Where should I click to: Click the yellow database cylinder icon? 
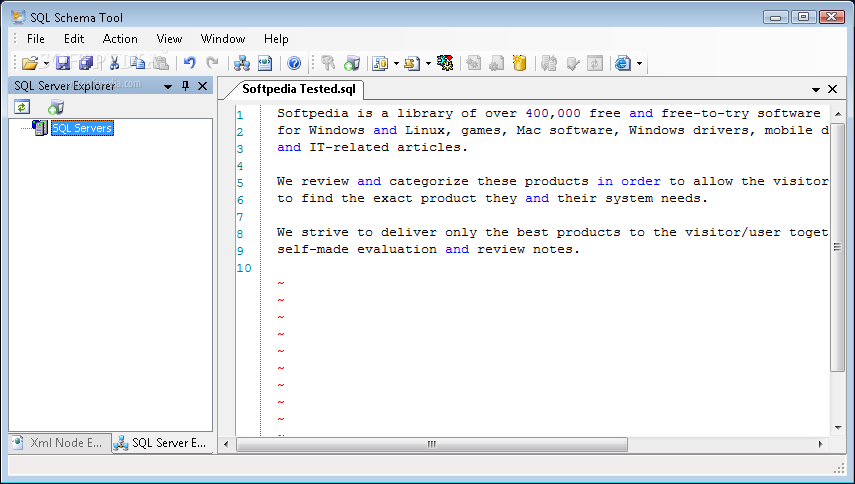tap(520, 63)
